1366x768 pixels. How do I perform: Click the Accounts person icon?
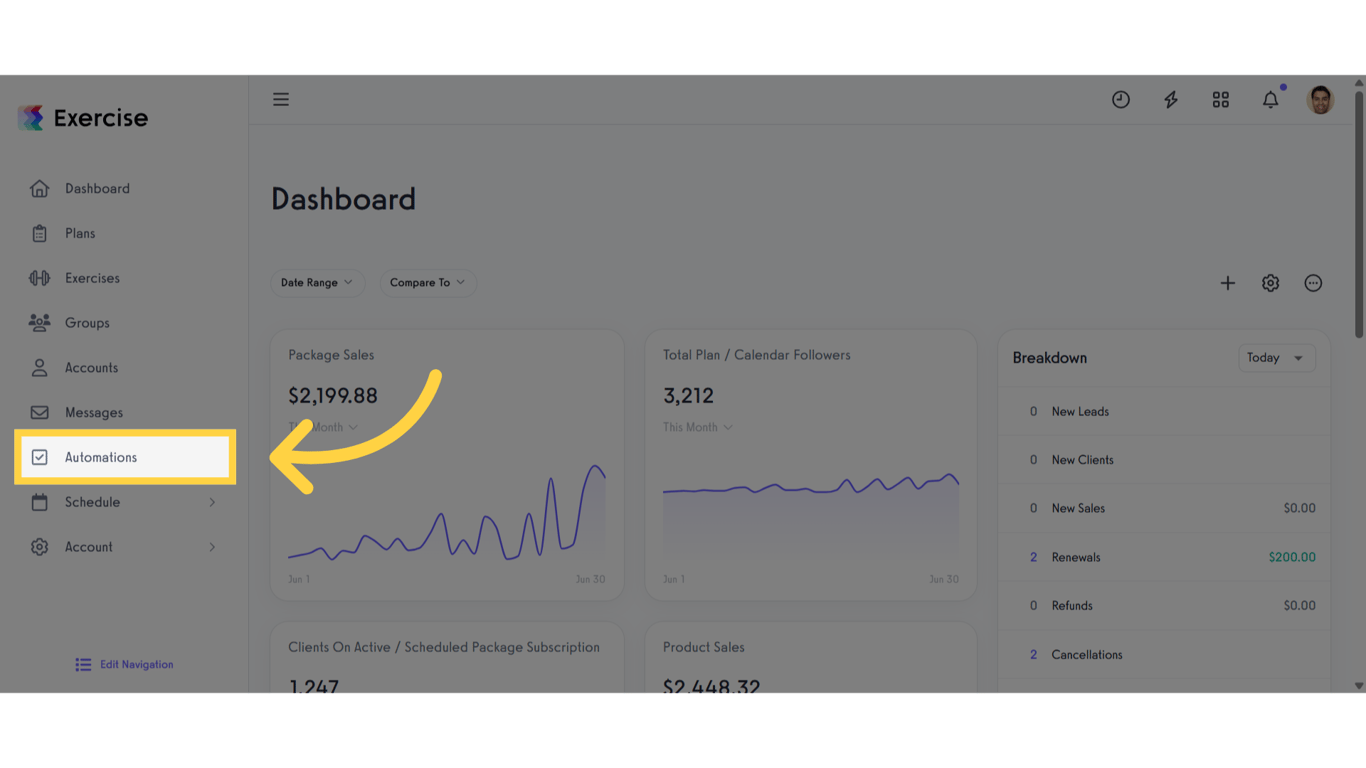pos(39,368)
